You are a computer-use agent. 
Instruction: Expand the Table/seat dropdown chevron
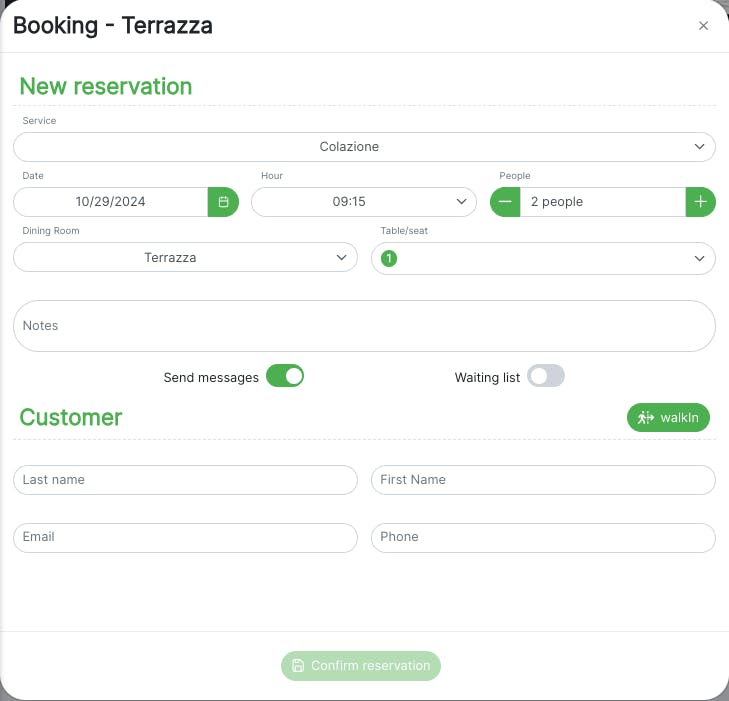(699, 258)
